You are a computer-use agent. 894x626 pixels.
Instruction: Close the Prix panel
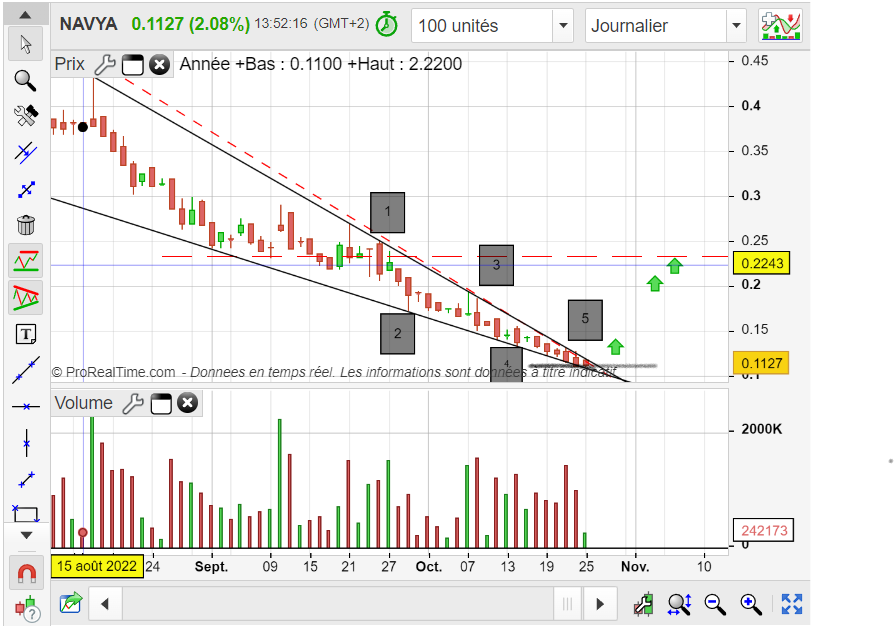point(160,64)
